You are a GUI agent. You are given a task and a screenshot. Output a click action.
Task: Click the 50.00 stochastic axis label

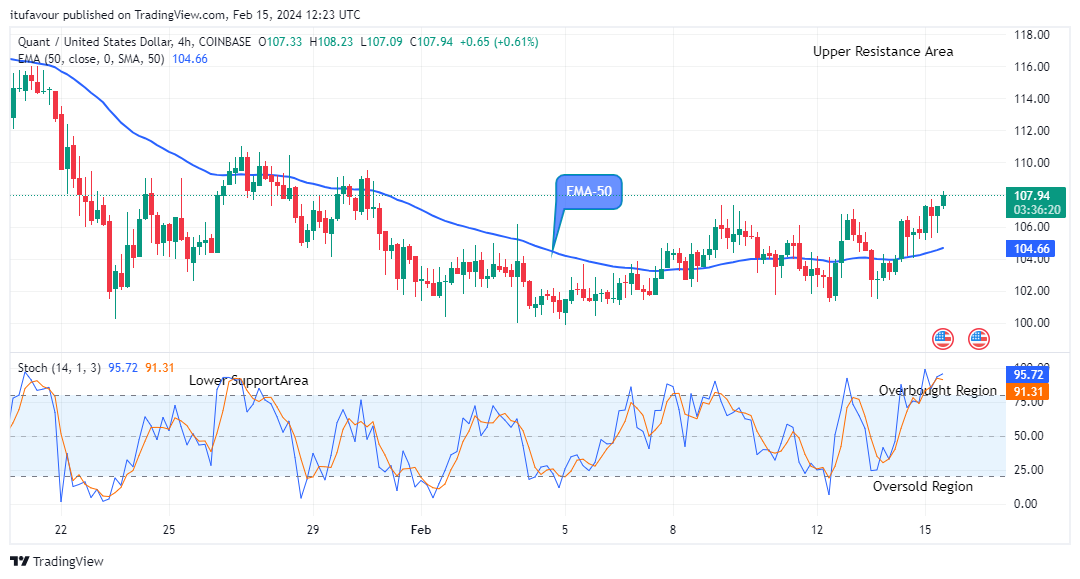(1029, 436)
